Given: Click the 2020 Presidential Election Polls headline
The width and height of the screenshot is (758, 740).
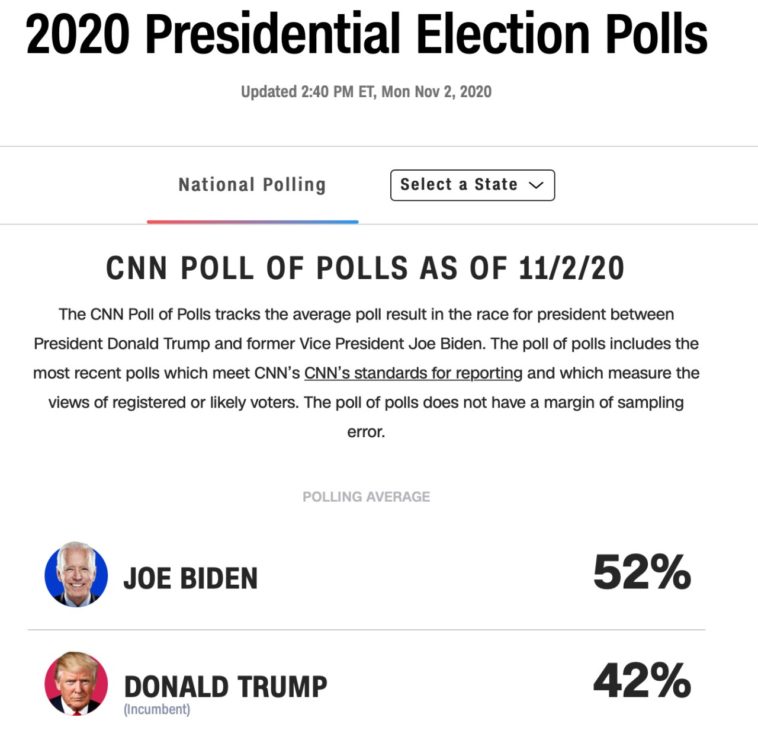Looking at the screenshot, I should [x=367, y=36].
